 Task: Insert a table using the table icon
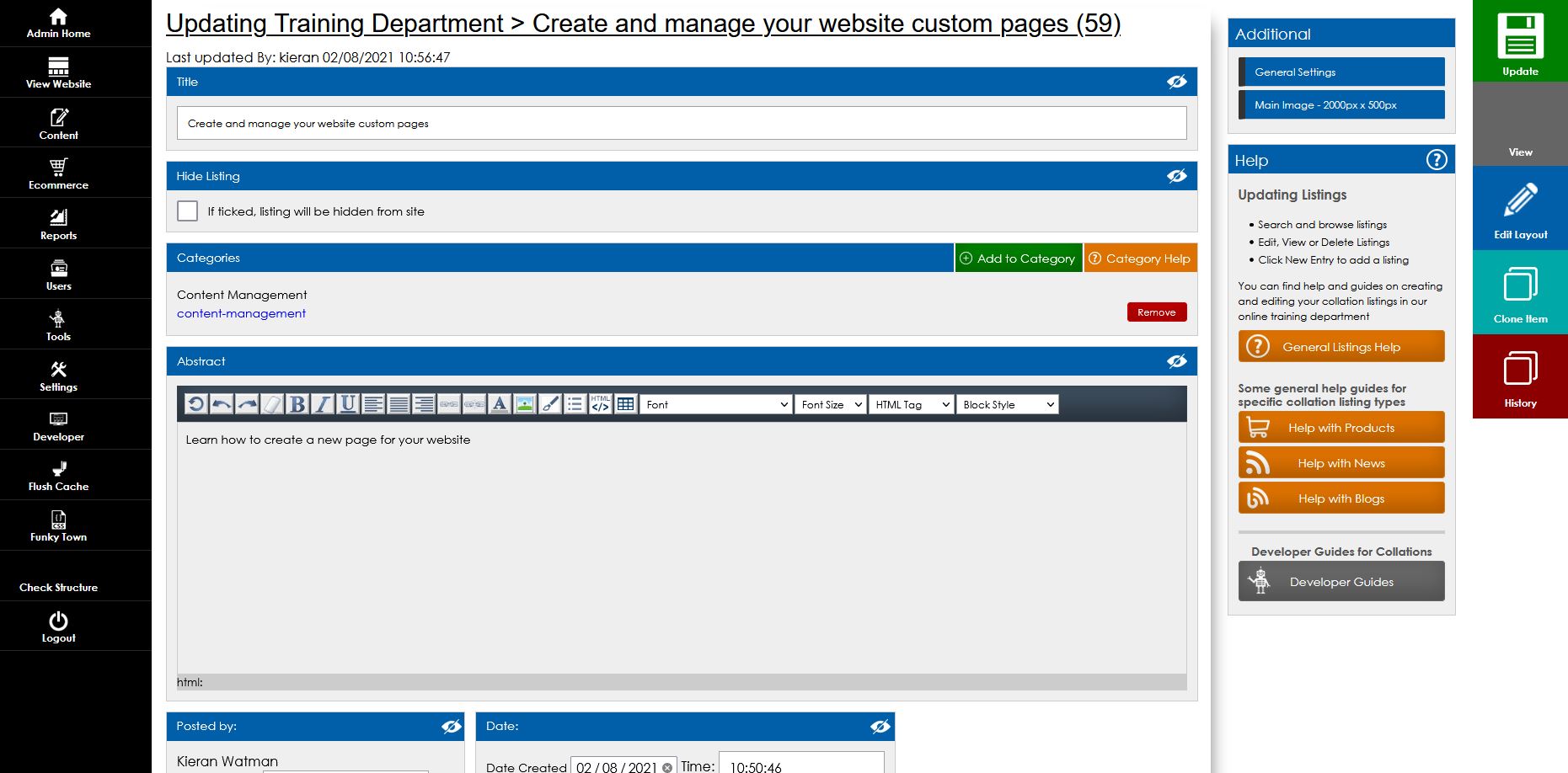click(x=625, y=404)
